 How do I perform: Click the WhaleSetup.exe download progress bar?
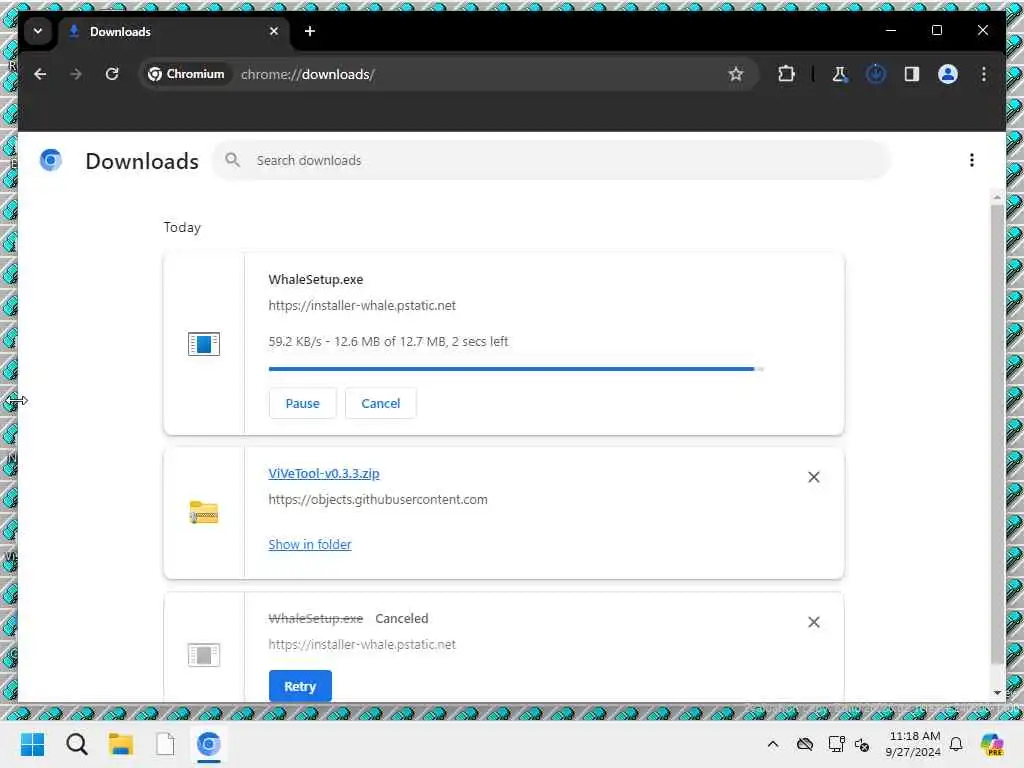pos(516,369)
